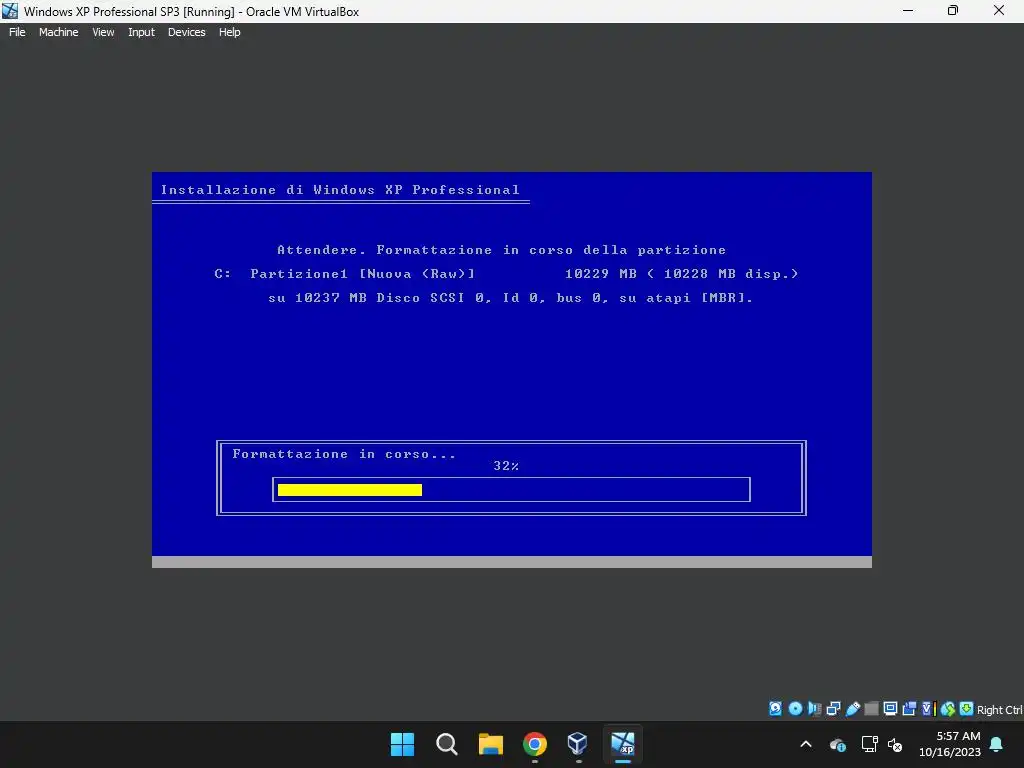Open File Explorer from the taskbar
Screen dimensions: 1024x768
coord(490,744)
